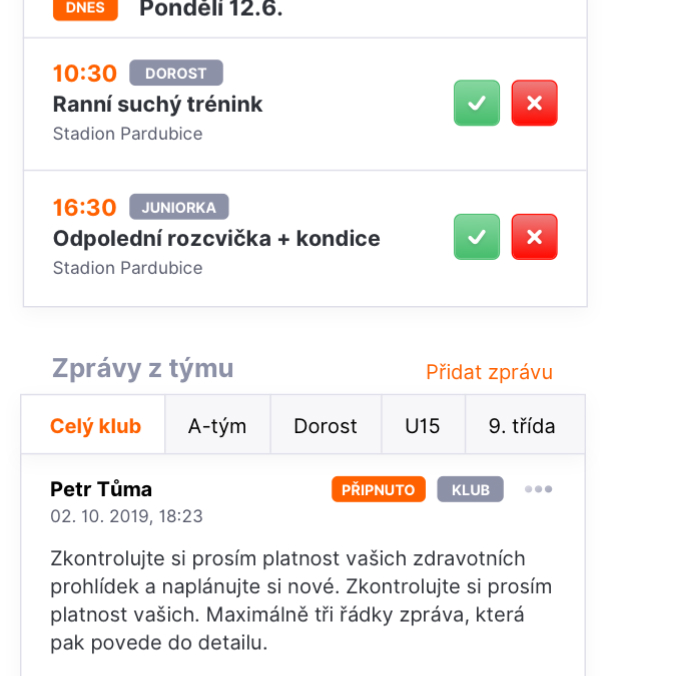Click Přidat zprávu link
The width and height of the screenshot is (676, 676).
[489, 372]
